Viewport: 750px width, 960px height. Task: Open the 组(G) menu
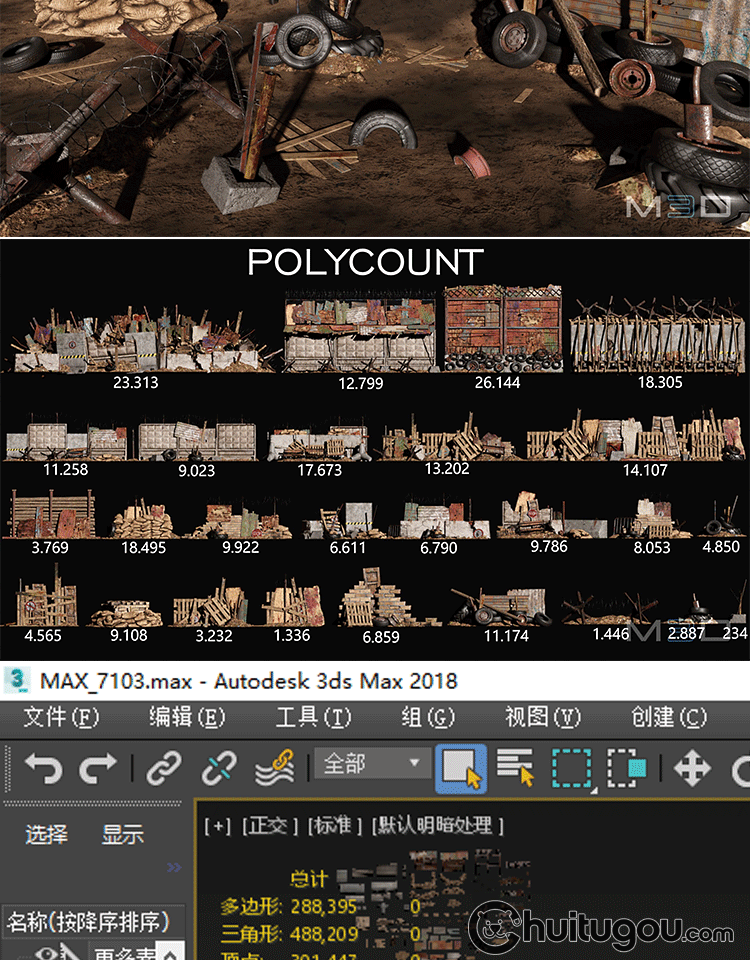click(428, 717)
